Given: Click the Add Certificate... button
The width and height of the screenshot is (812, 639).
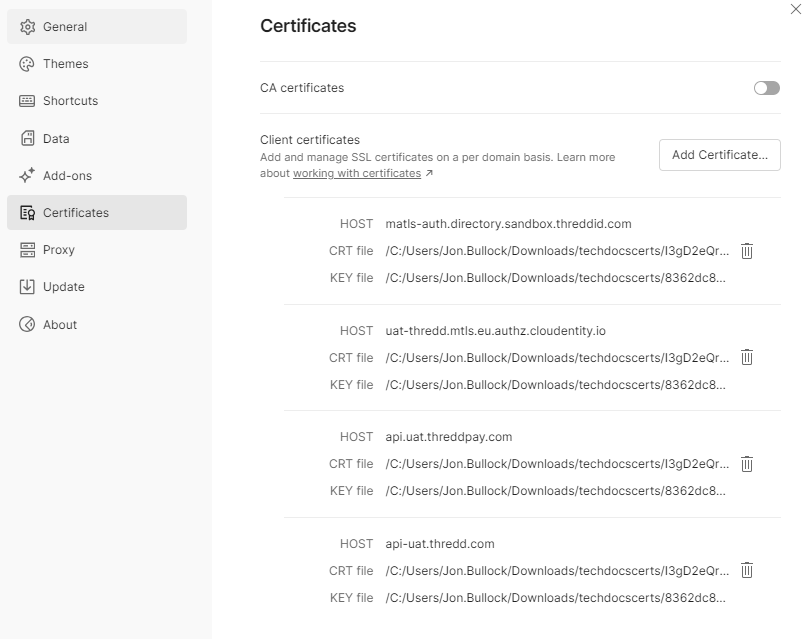Looking at the screenshot, I should click(x=719, y=155).
